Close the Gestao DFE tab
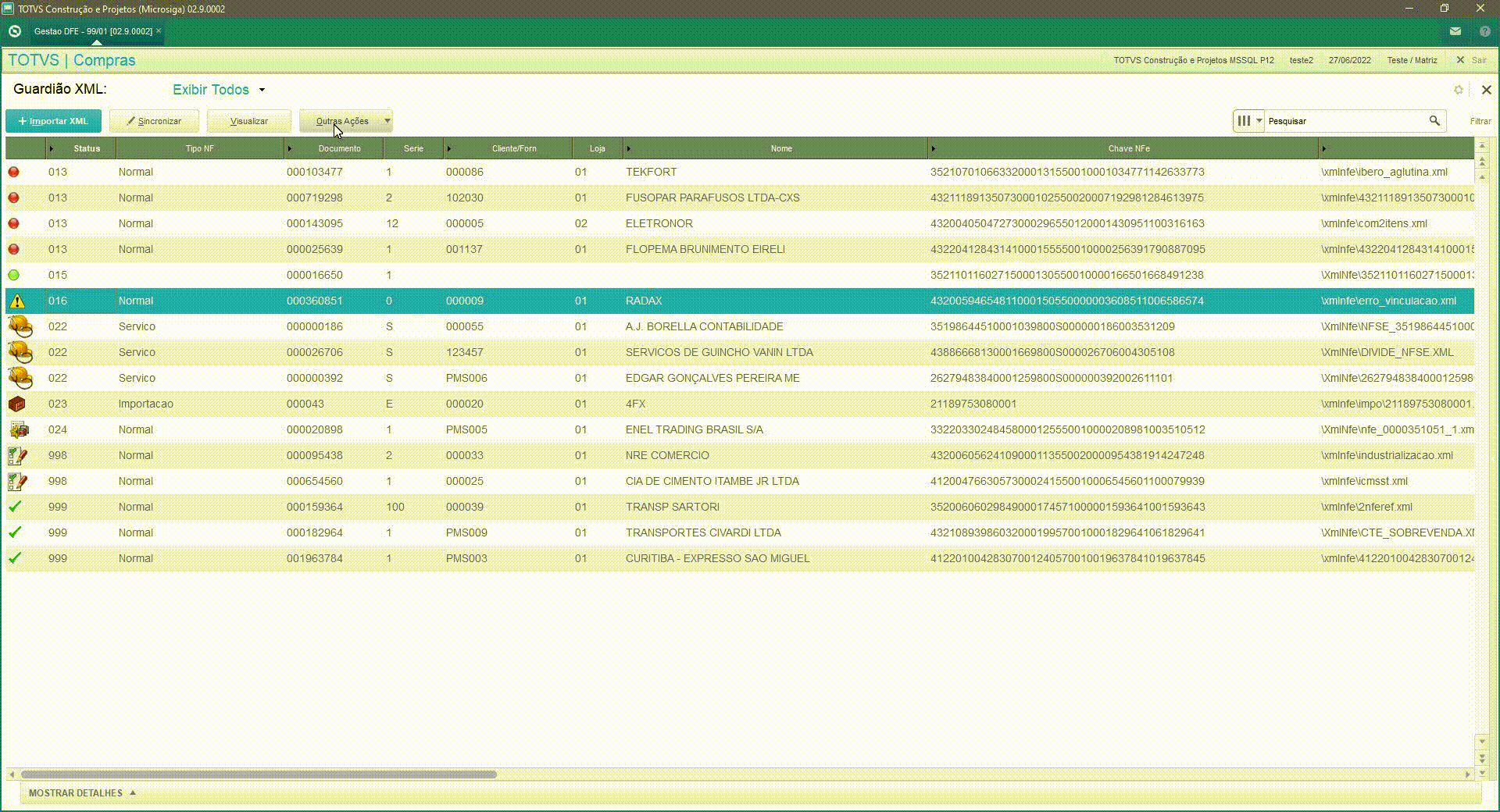This screenshot has width=1500, height=812. click(x=159, y=31)
